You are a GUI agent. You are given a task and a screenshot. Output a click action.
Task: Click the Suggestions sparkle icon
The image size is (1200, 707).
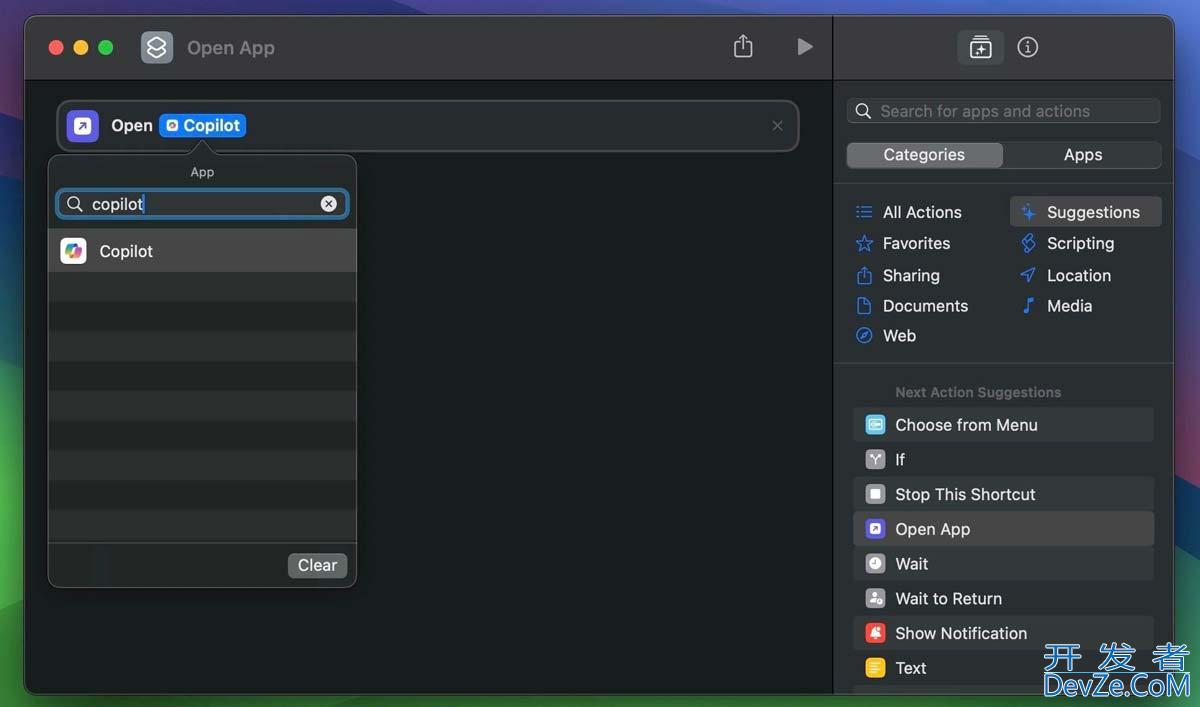[x=1028, y=212]
